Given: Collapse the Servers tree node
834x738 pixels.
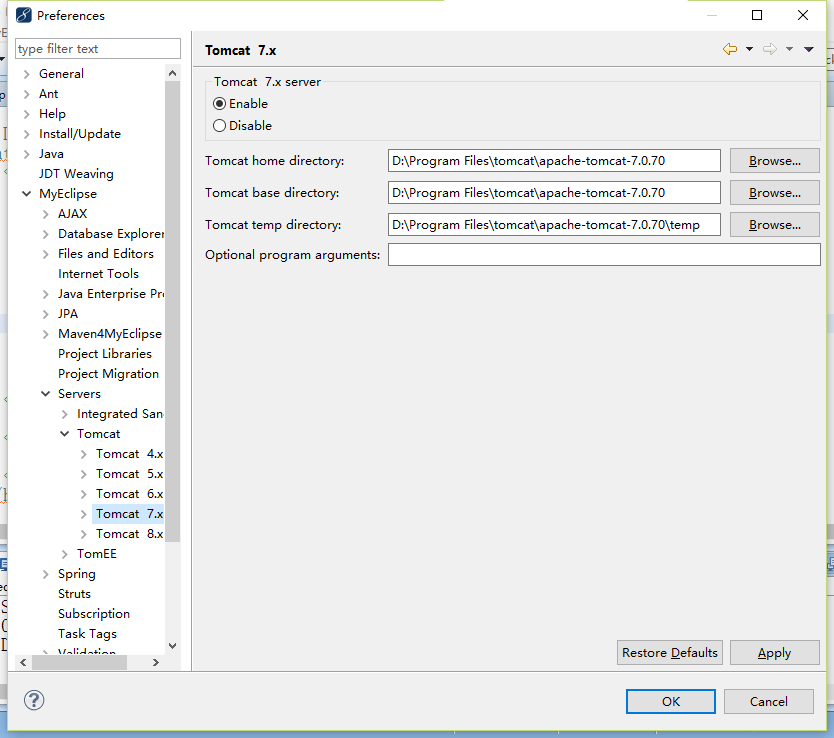Looking at the screenshot, I should (46, 394).
